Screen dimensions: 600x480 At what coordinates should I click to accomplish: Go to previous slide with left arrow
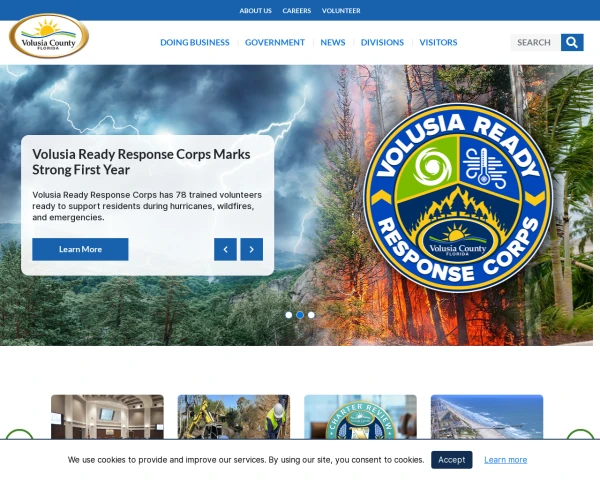tap(225, 249)
